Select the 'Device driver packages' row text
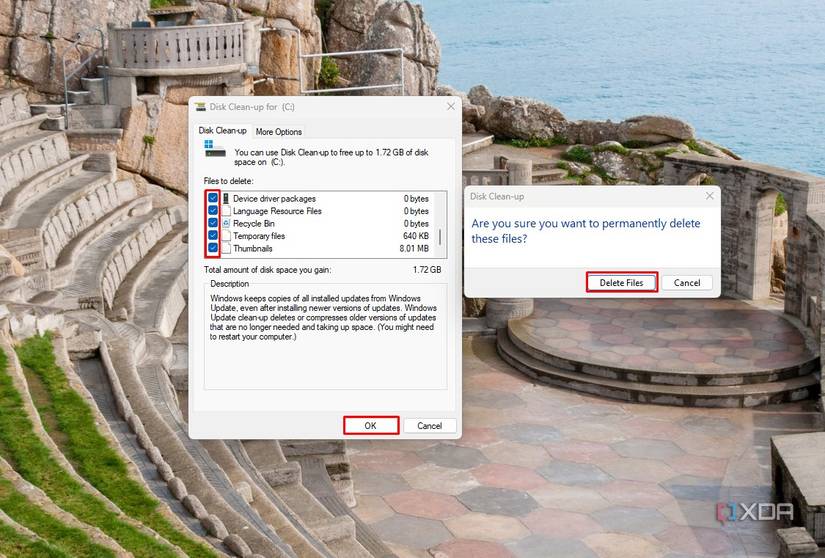This screenshot has width=825, height=558. pyautogui.click(x=274, y=198)
